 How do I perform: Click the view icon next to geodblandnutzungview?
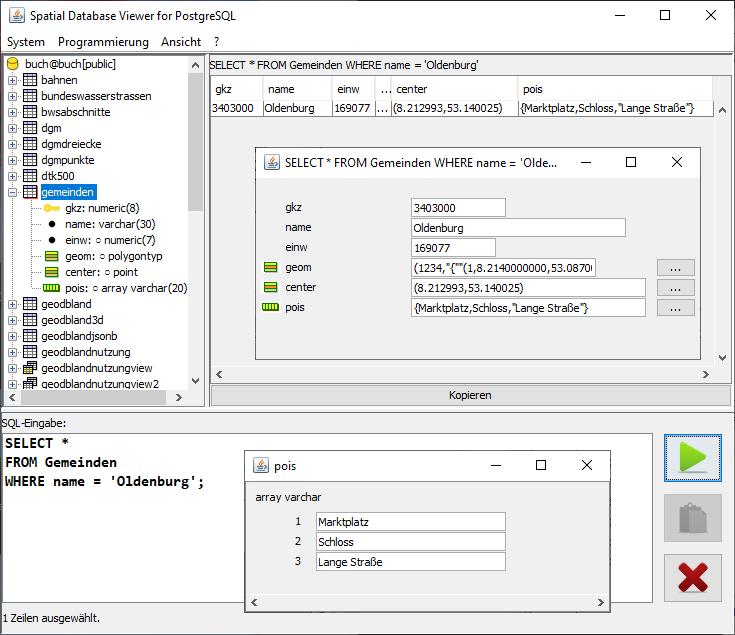coord(30,368)
